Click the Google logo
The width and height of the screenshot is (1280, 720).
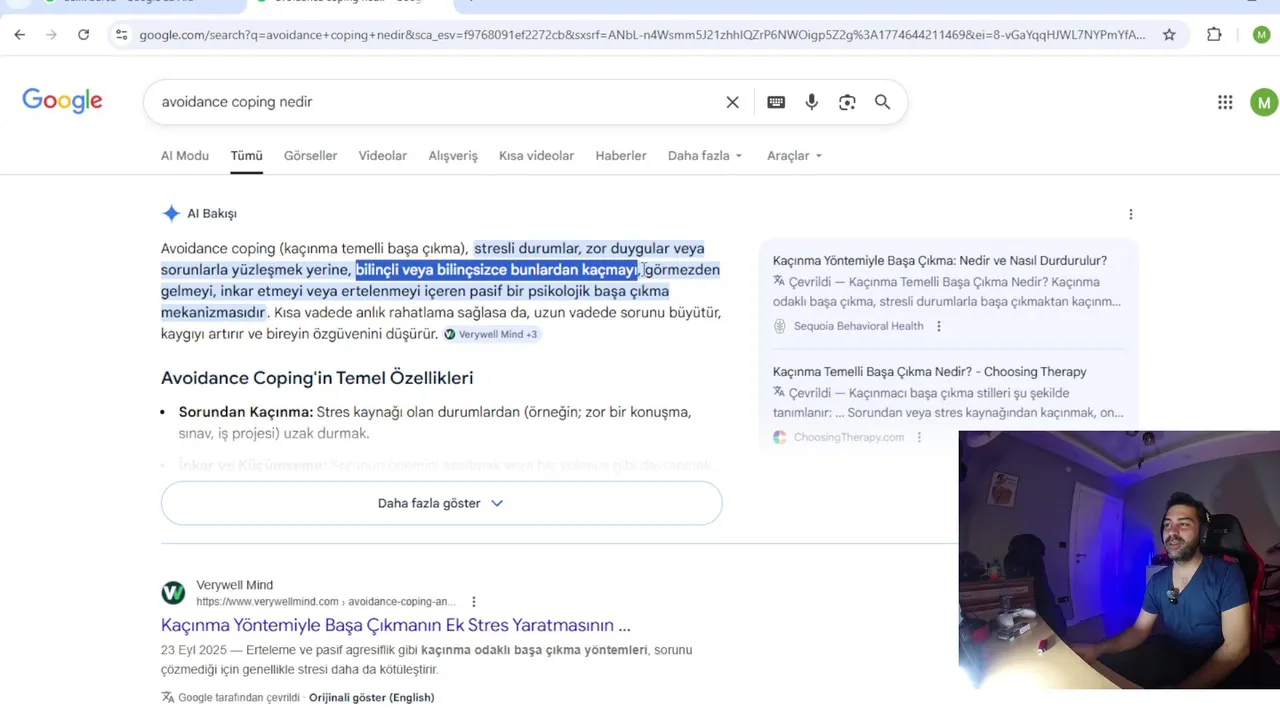click(62, 101)
